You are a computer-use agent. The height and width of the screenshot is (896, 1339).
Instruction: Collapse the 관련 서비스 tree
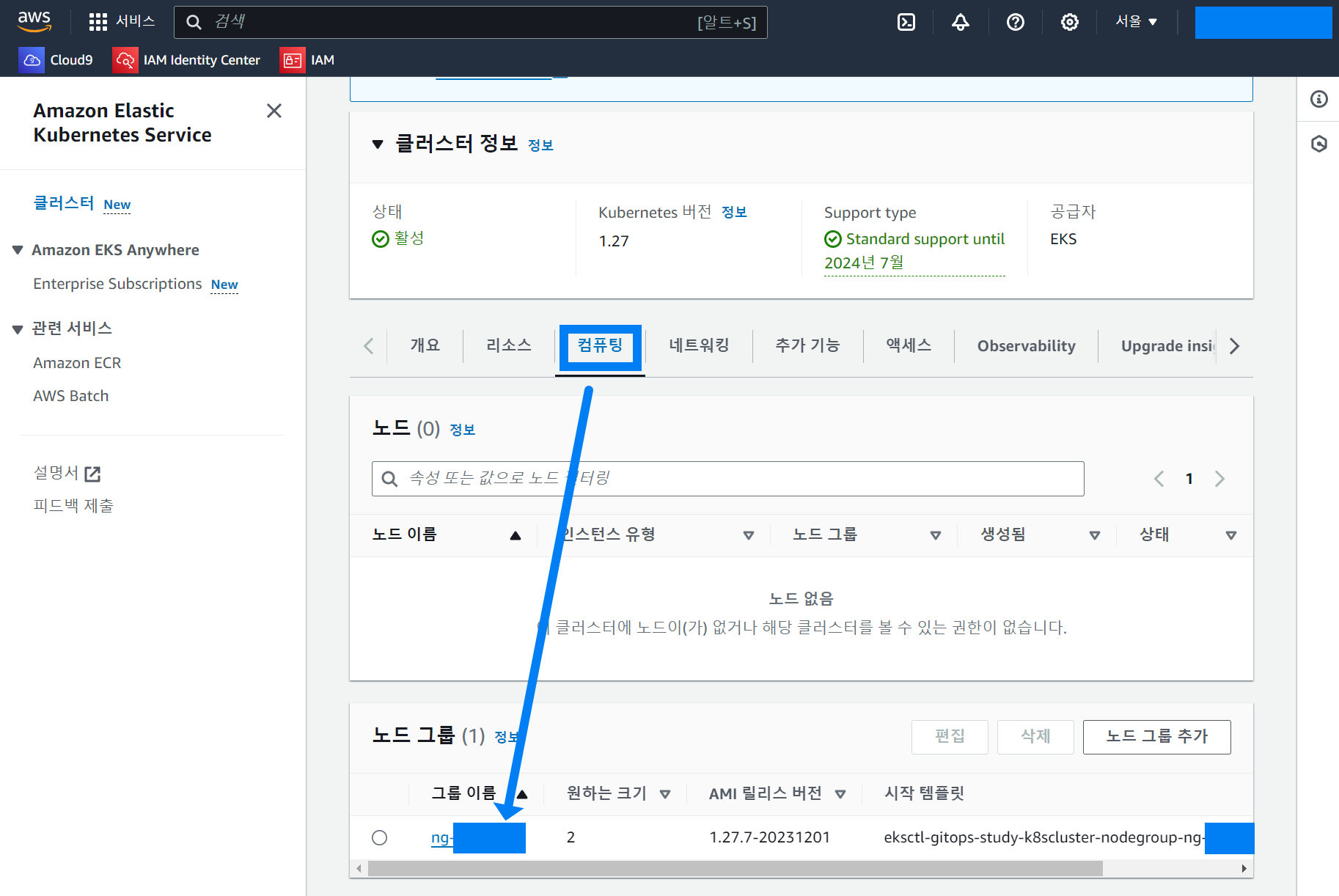18,329
